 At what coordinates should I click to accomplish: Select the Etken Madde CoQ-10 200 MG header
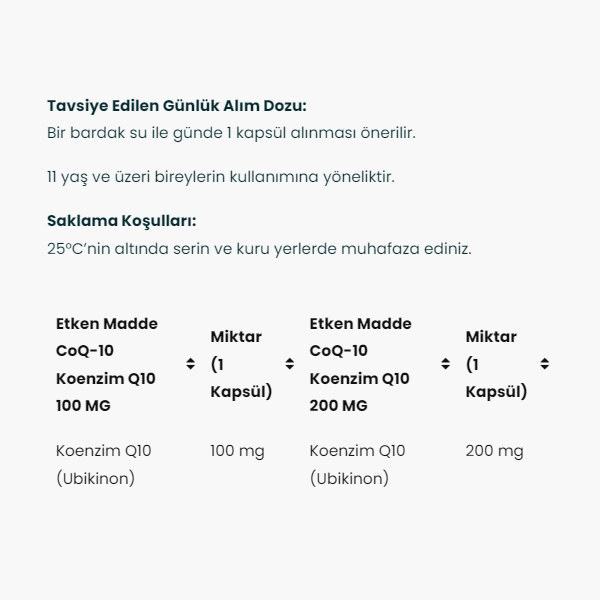pos(360,364)
